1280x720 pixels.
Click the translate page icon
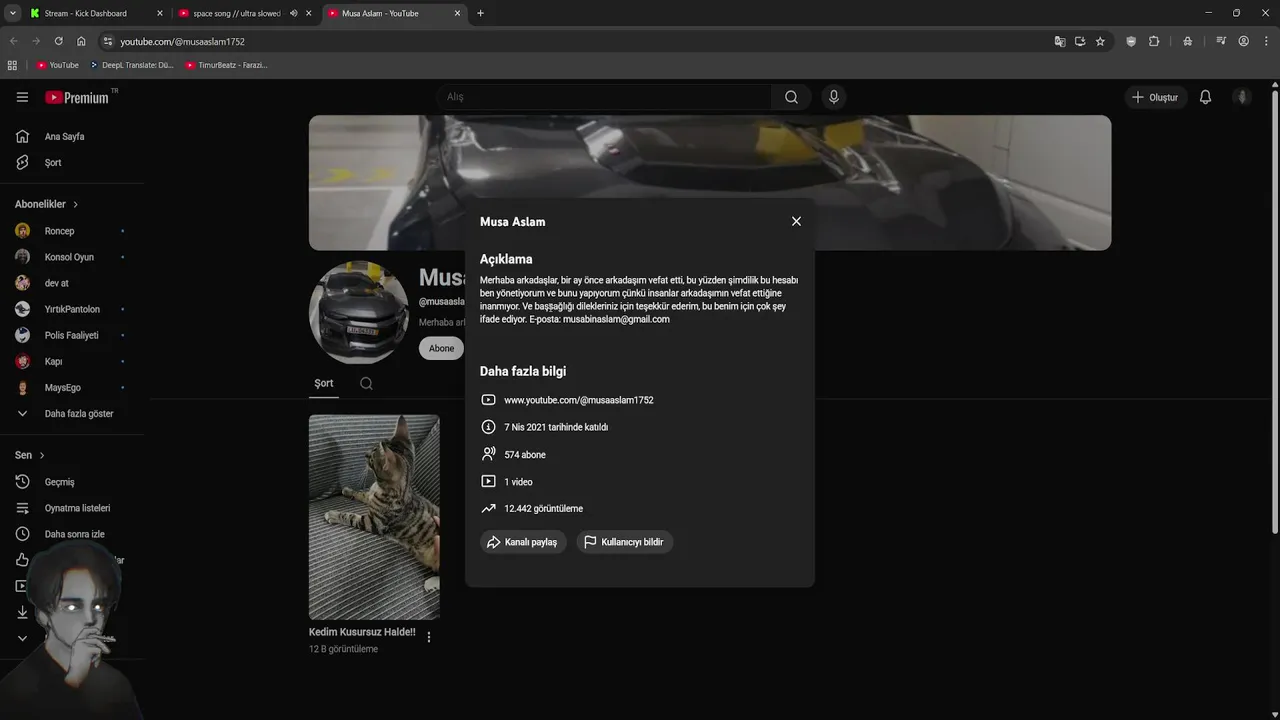[x=1060, y=41]
